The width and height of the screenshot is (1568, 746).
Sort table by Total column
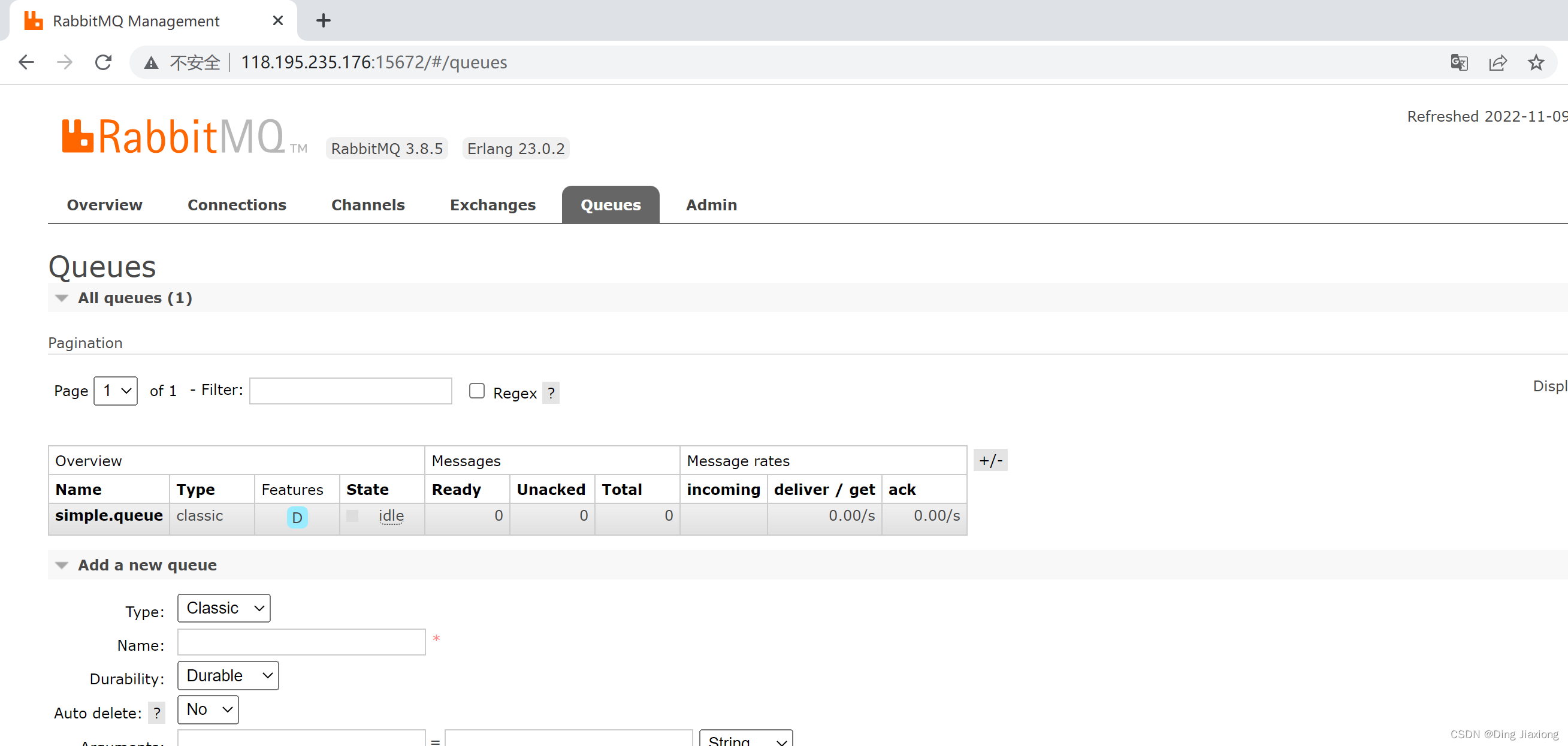(x=622, y=490)
